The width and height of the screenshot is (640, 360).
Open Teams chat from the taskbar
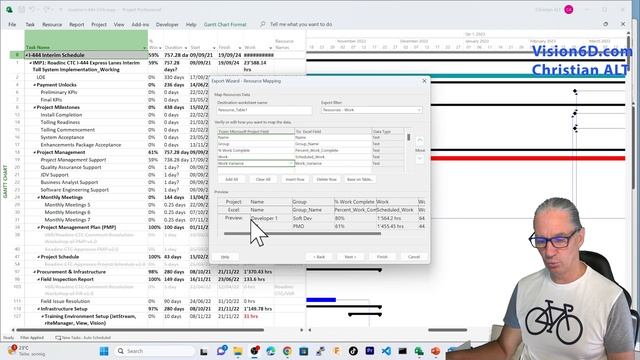tap(222, 351)
